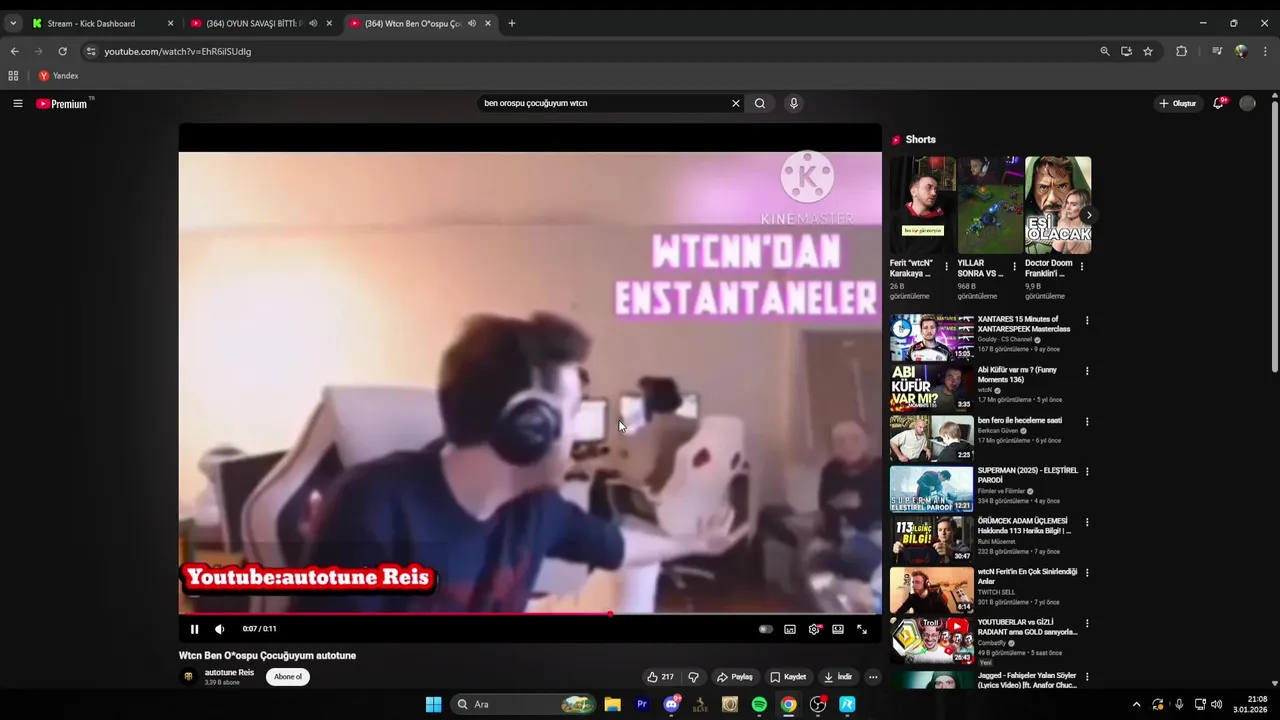Open Spotify from the taskbar
This screenshot has height=720, width=1280.
[x=759, y=704]
